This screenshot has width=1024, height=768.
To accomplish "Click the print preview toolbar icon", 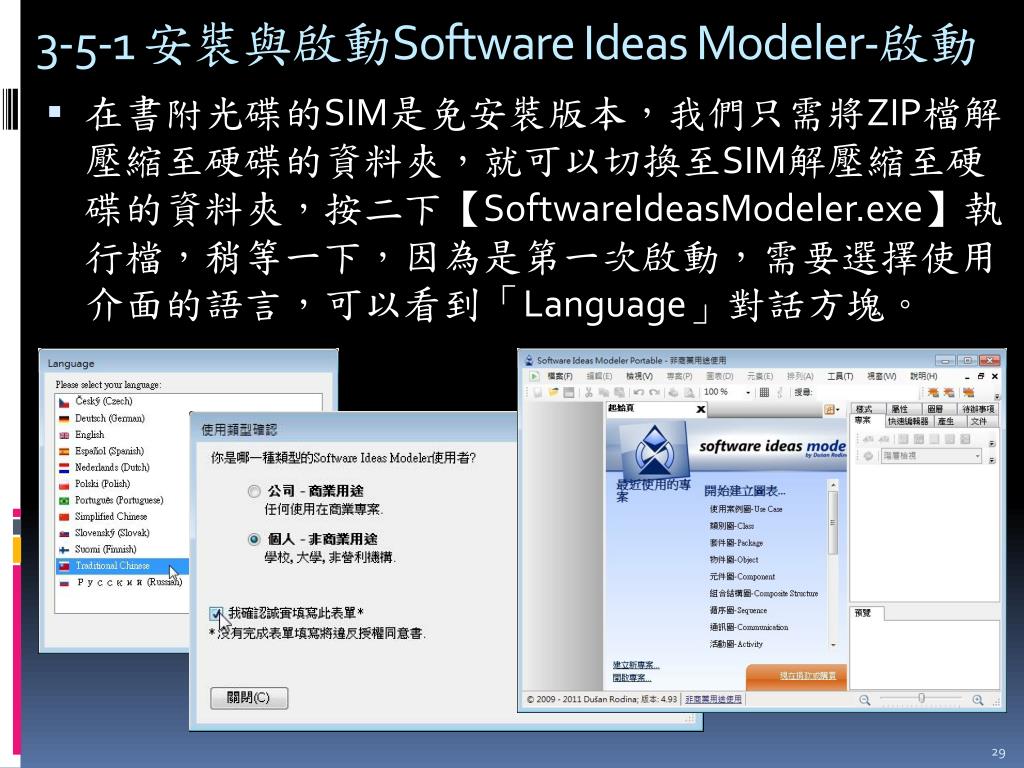I will click(689, 392).
